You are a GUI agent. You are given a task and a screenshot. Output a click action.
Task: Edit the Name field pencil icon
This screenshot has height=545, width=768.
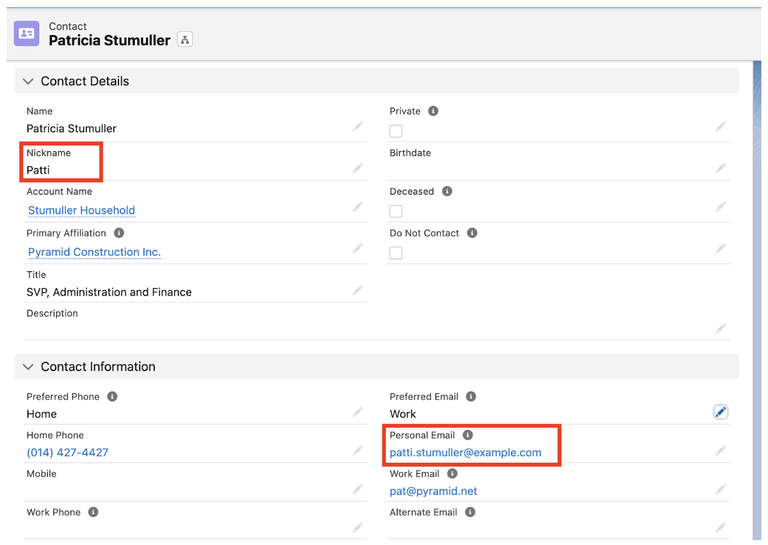coord(358,127)
